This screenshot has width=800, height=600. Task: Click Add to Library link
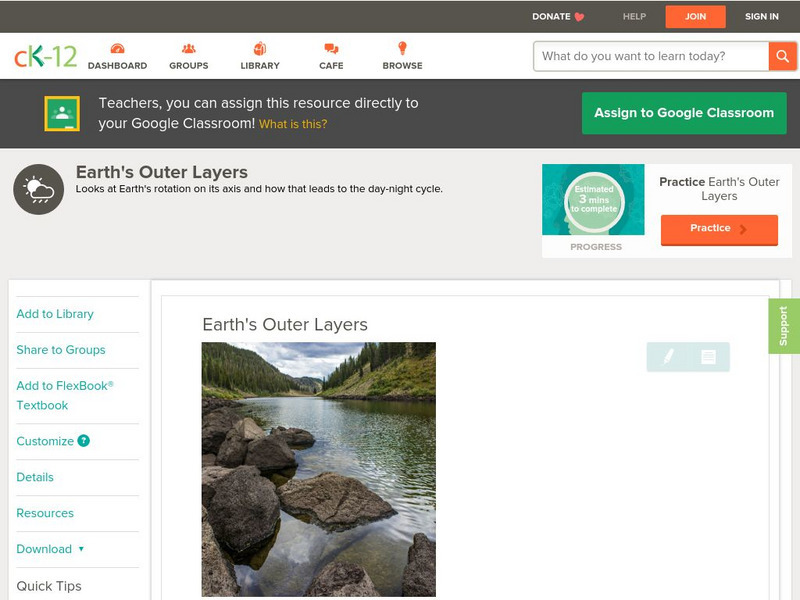tap(55, 314)
